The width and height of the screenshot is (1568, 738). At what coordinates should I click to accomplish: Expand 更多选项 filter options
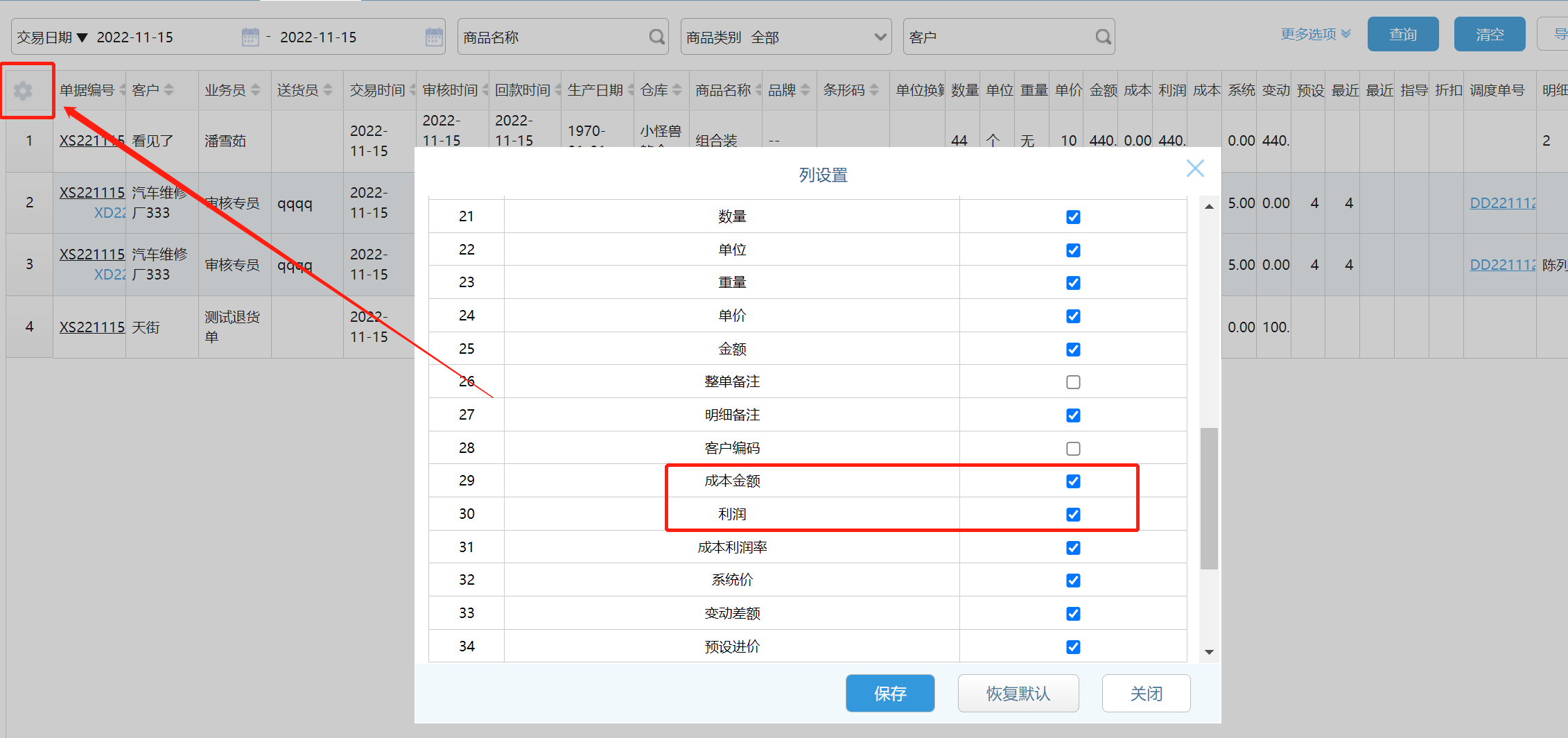point(1315,34)
